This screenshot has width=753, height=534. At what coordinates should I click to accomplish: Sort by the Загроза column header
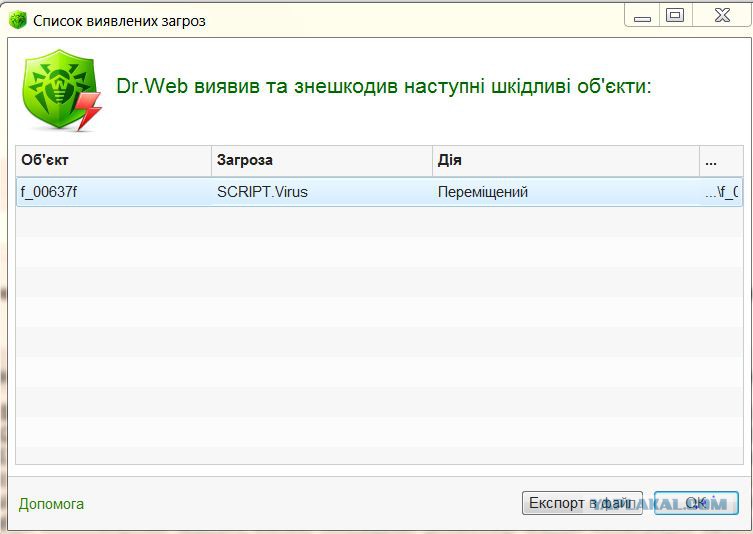pos(322,160)
